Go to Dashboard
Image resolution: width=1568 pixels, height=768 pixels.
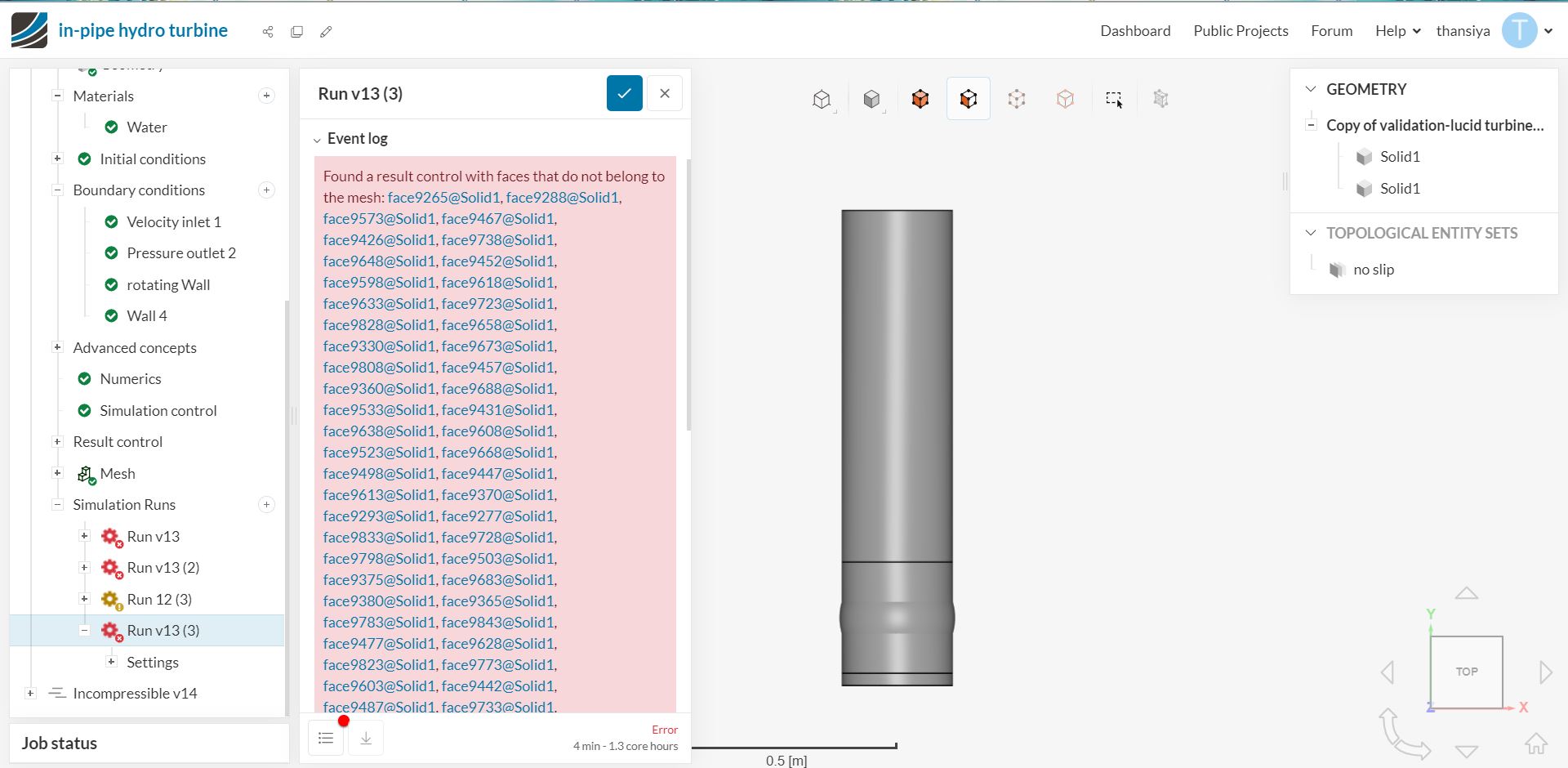tap(1135, 31)
